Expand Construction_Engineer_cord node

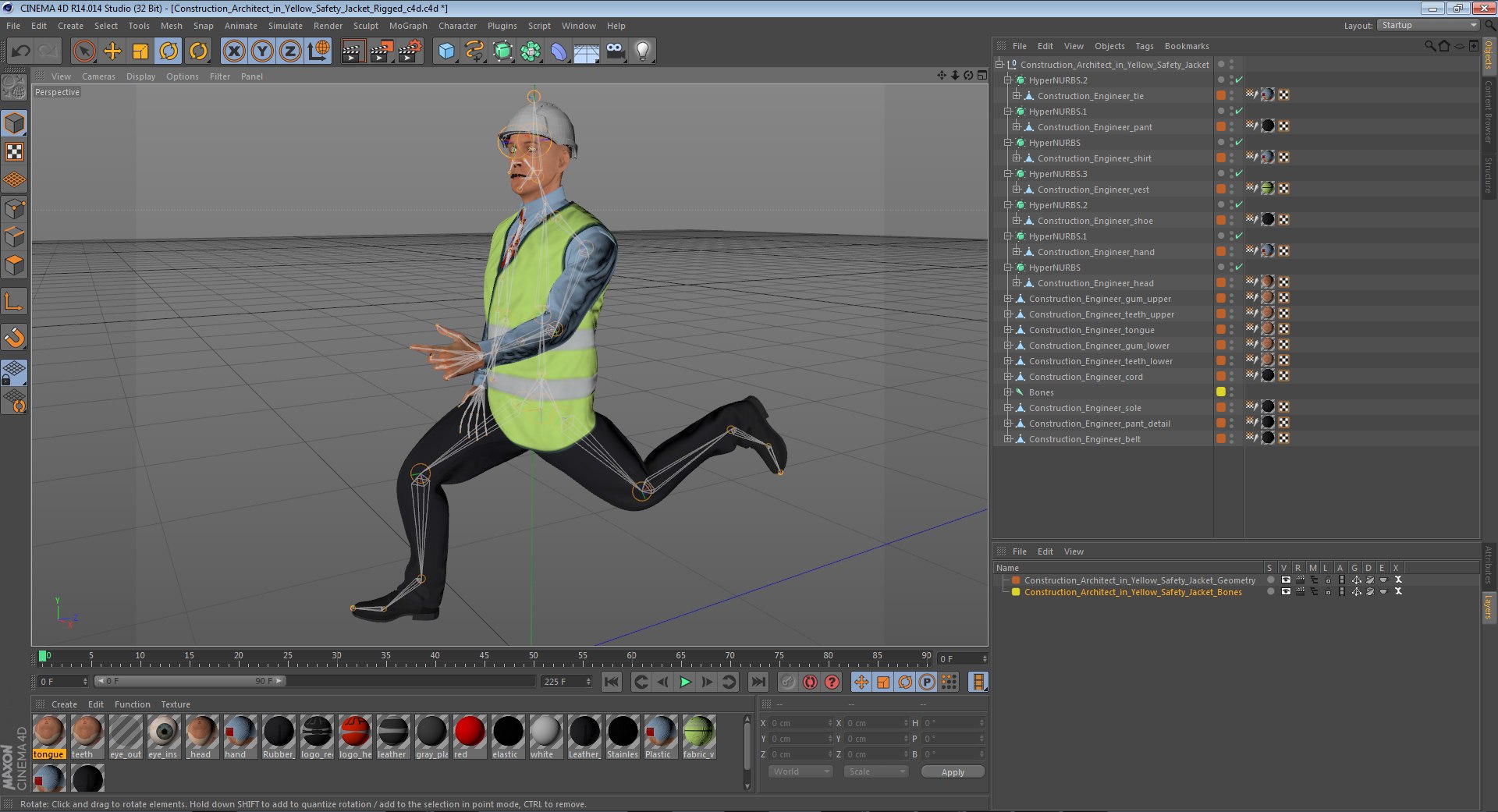1007,376
